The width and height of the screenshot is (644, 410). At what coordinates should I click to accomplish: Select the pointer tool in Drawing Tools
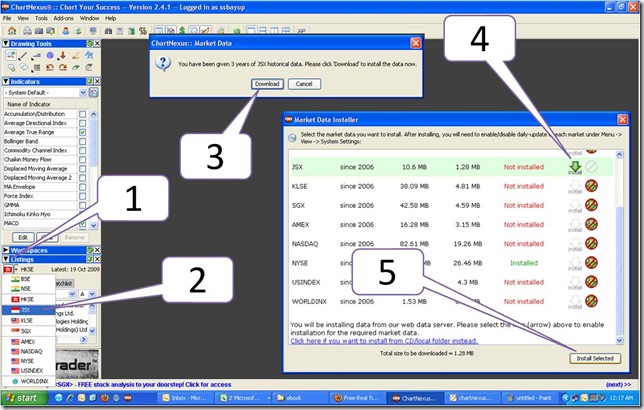click(x=11, y=55)
